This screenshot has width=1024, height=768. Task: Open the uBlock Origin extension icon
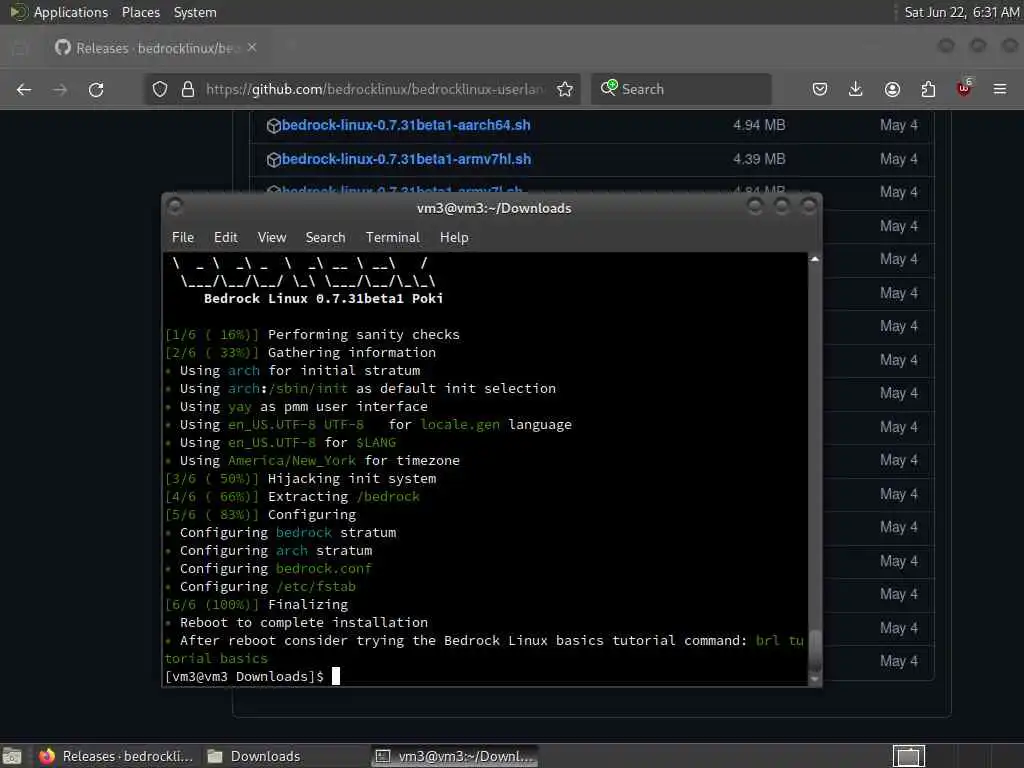(x=964, y=89)
